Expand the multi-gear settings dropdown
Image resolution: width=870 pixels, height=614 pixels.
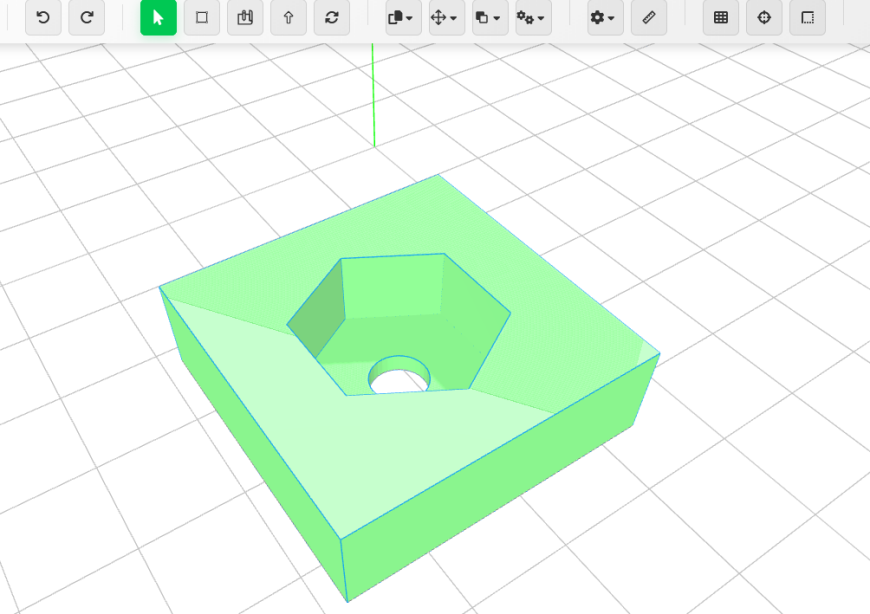pos(532,18)
